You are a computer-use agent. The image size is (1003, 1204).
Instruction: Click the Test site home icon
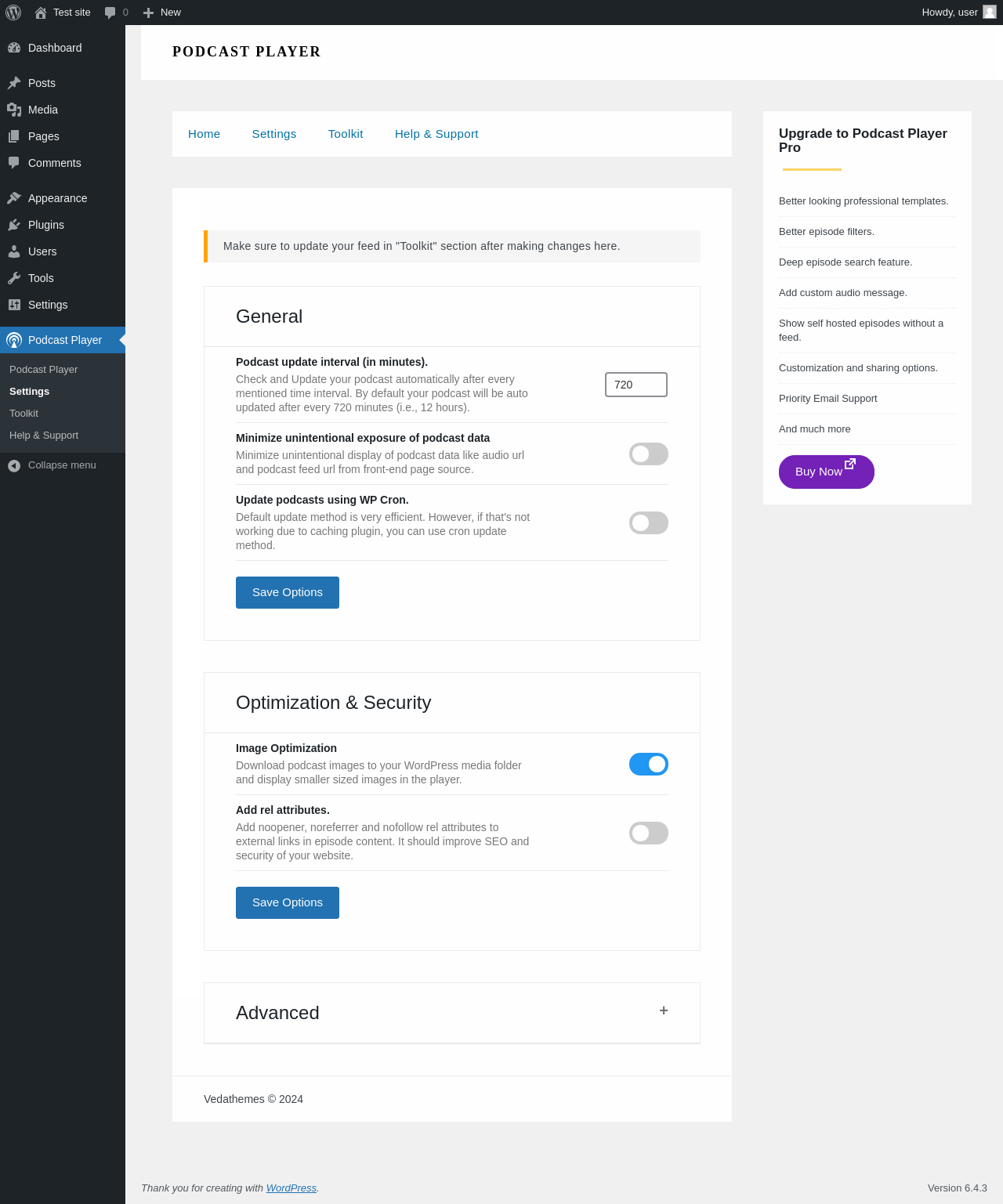coord(41,13)
